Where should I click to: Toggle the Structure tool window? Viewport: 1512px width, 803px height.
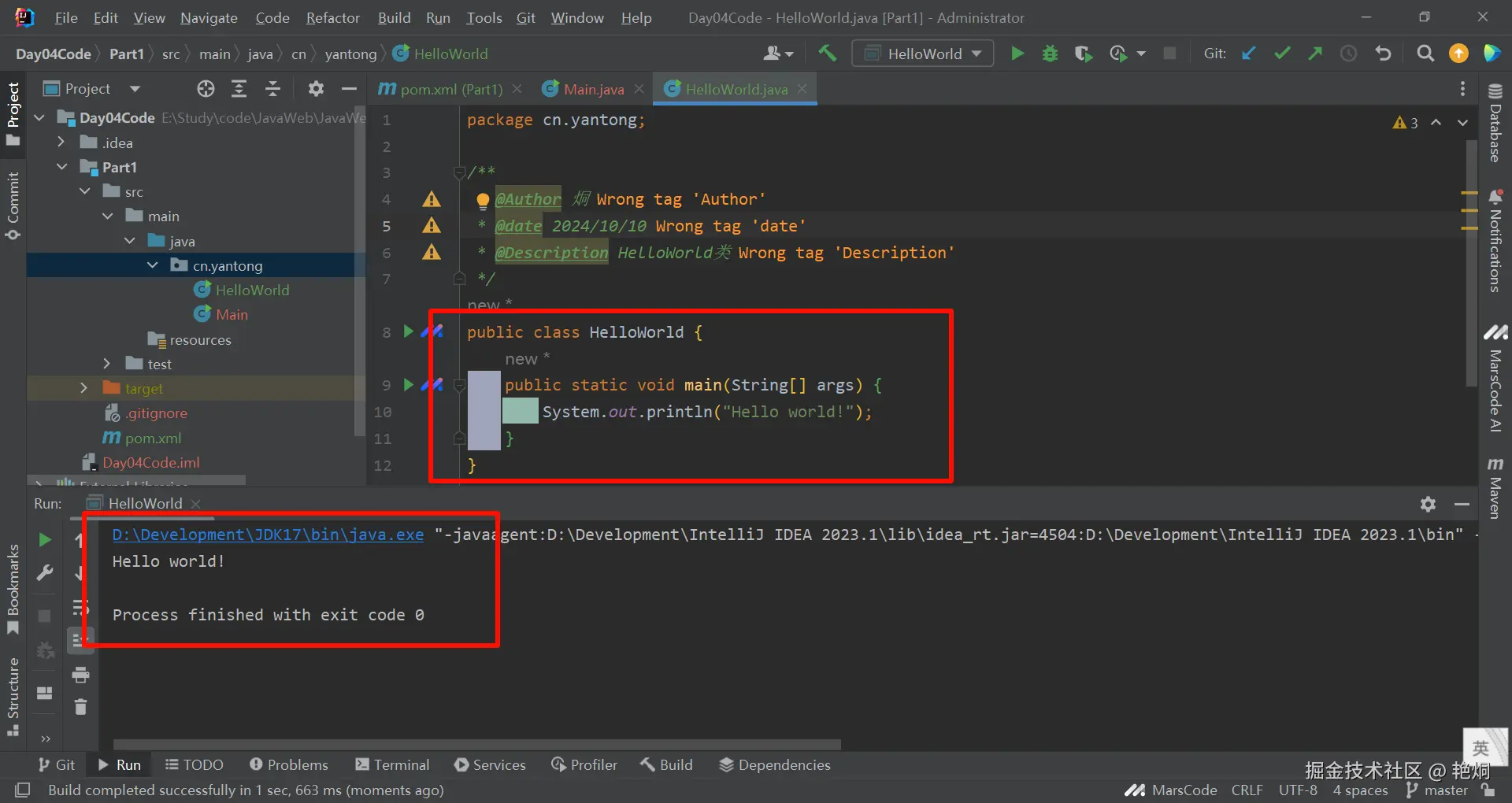point(13,696)
